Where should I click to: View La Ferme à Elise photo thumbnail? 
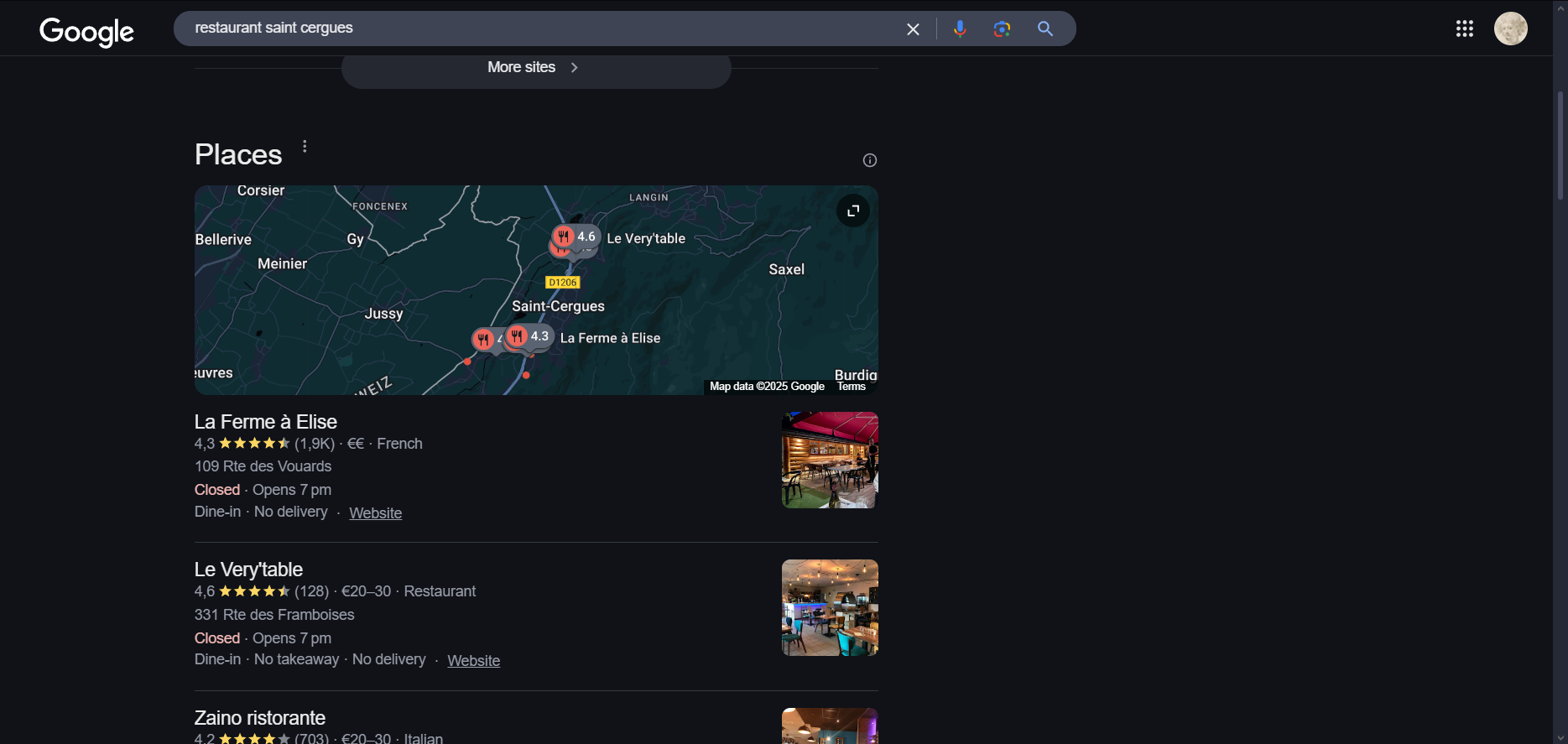pyautogui.click(x=830, y=460)
